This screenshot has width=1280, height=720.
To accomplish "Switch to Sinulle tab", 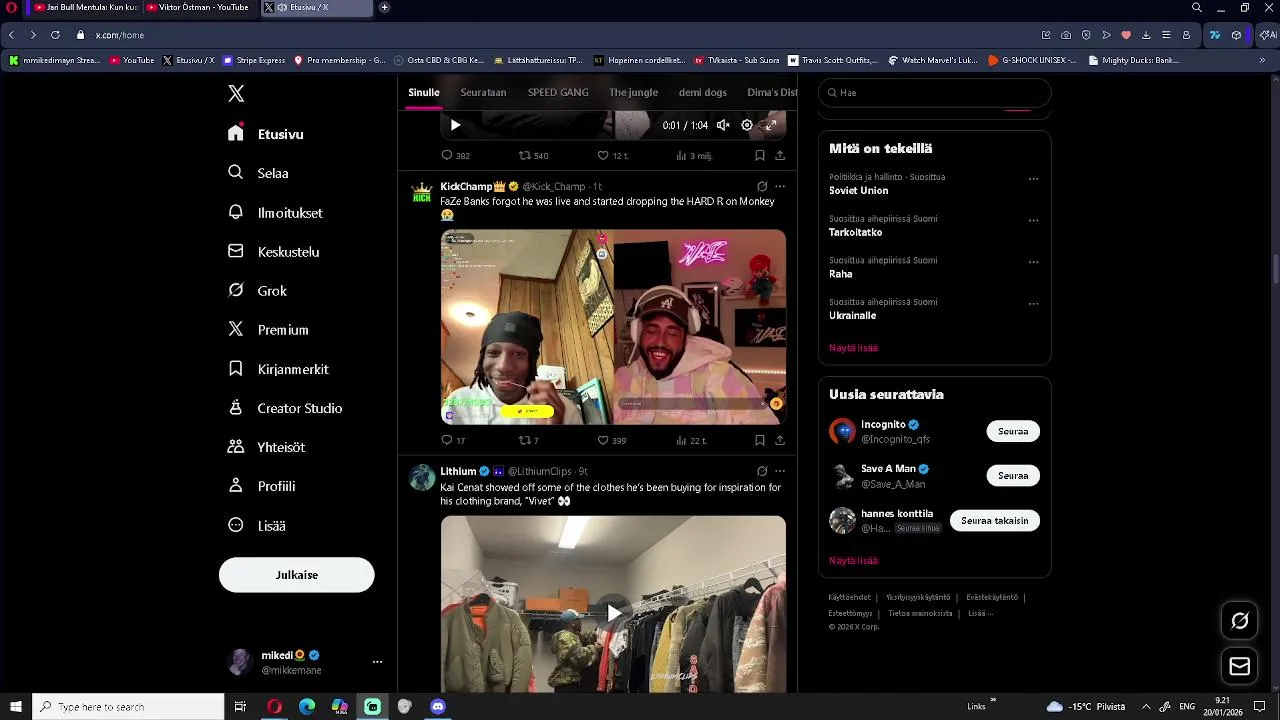I will point(424,92).
